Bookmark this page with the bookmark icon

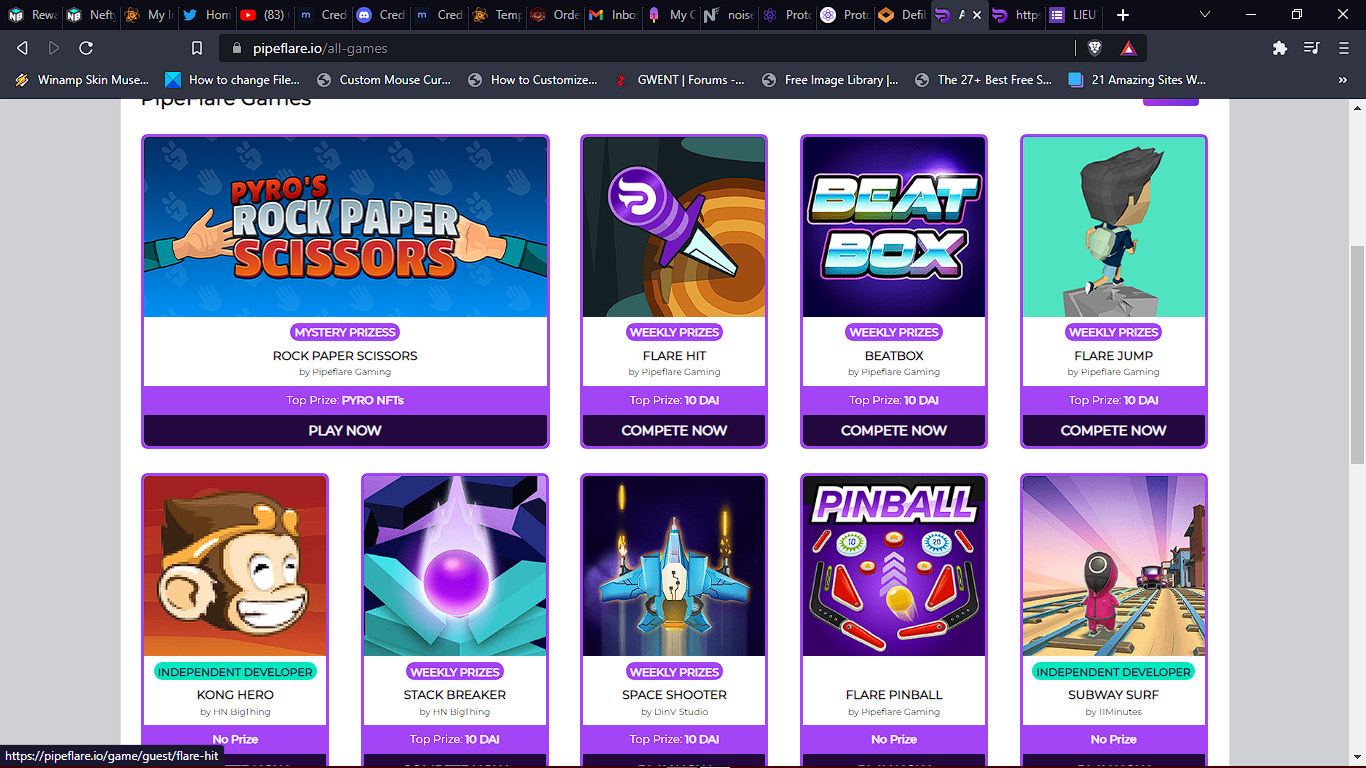tap(197, 48)
